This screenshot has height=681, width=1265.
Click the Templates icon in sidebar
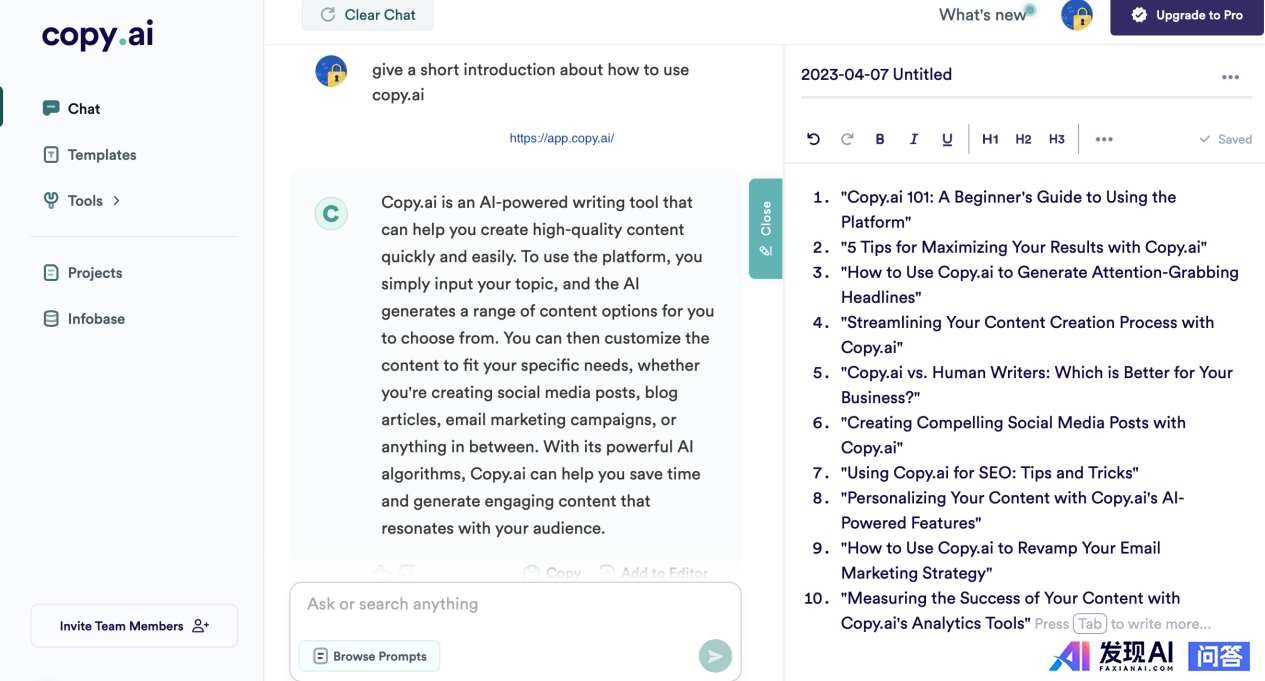(x=51, y=155)
